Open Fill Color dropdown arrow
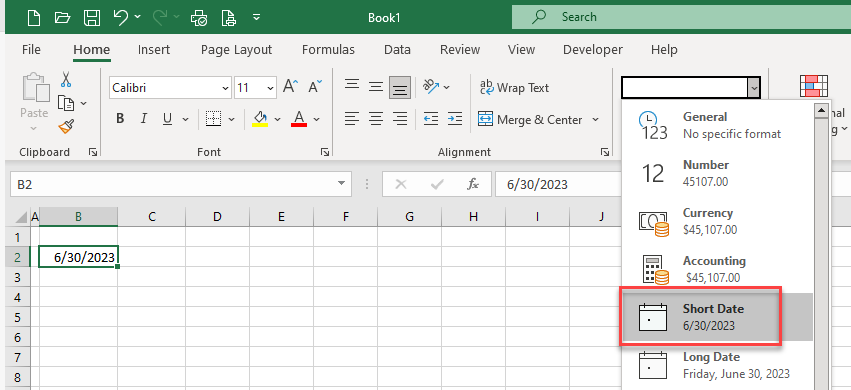 [277, 119]
